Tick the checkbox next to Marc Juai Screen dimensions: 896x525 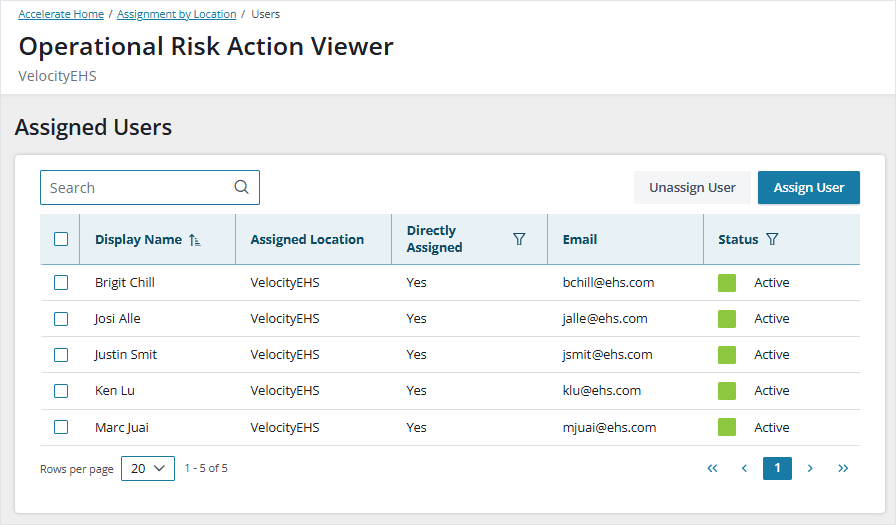click(x=61, y=427)
